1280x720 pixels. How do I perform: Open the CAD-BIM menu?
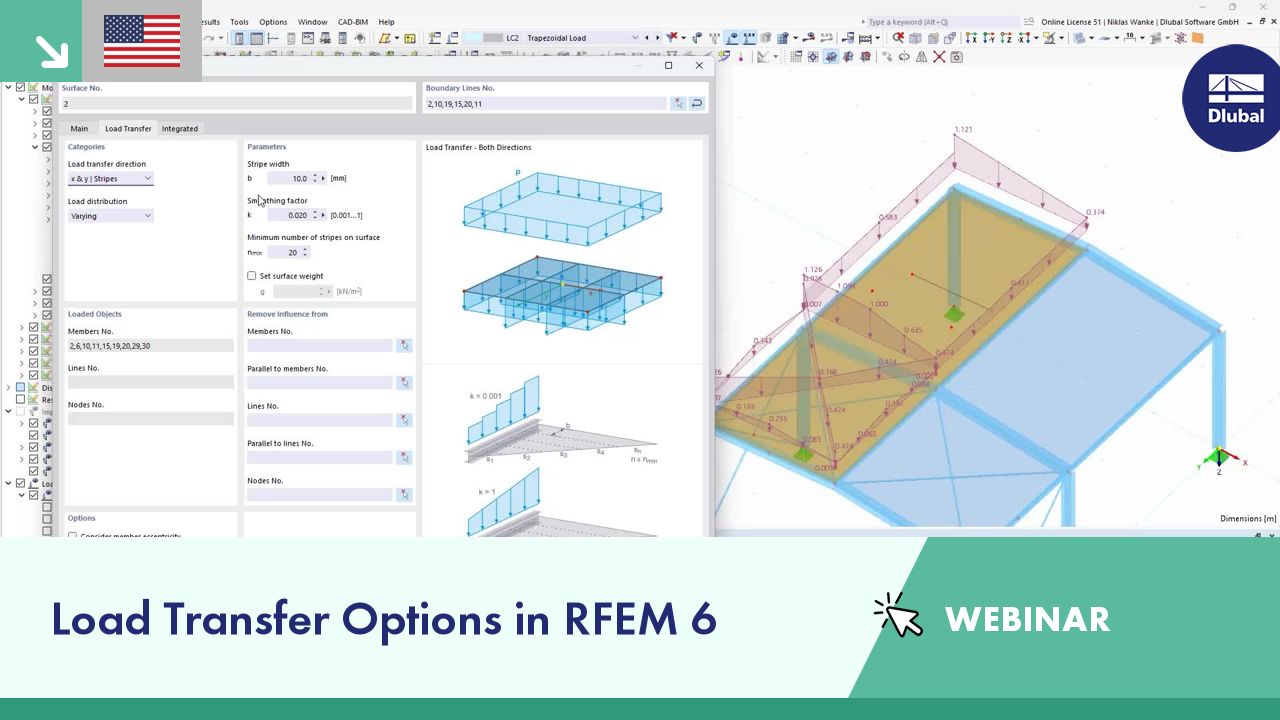coord(352,21)
